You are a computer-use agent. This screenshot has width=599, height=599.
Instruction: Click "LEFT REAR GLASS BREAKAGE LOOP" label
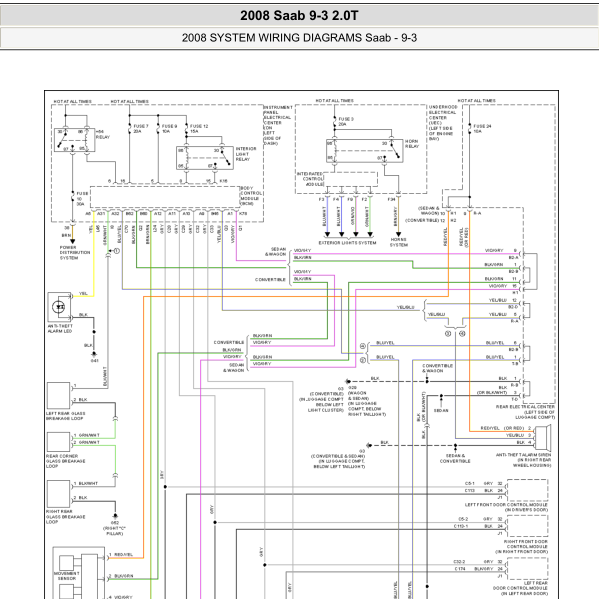66,416
